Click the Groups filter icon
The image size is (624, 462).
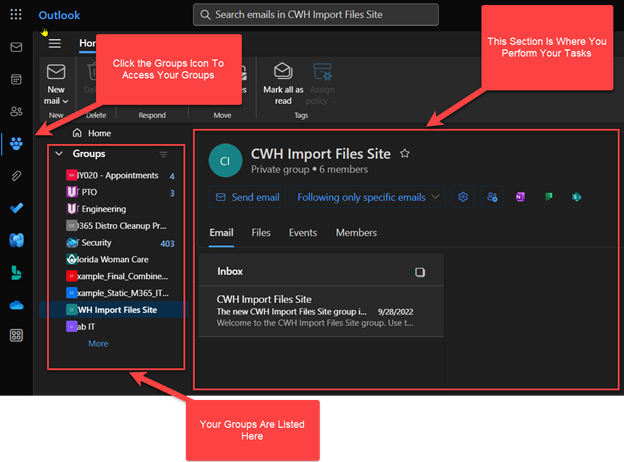164,154
